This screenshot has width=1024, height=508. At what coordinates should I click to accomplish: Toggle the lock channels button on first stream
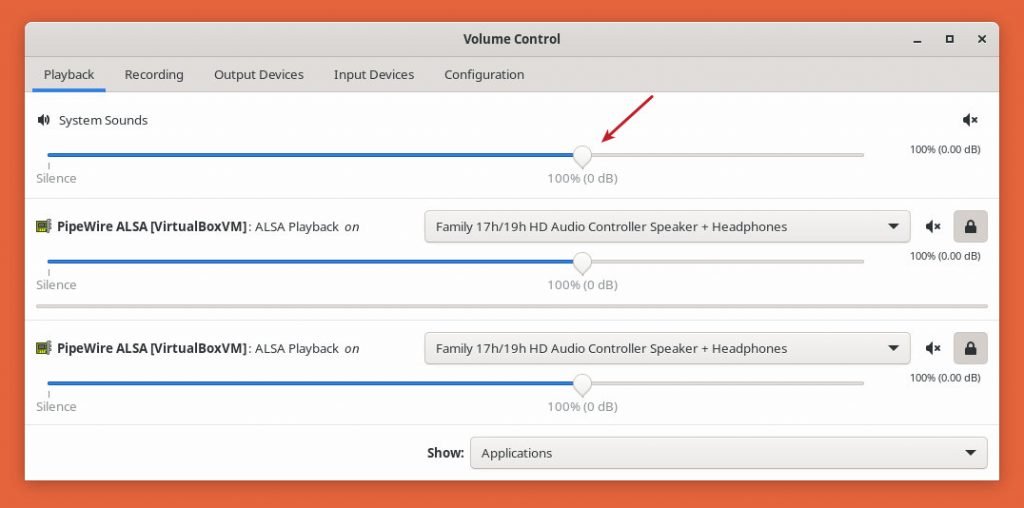click(970, 227)
